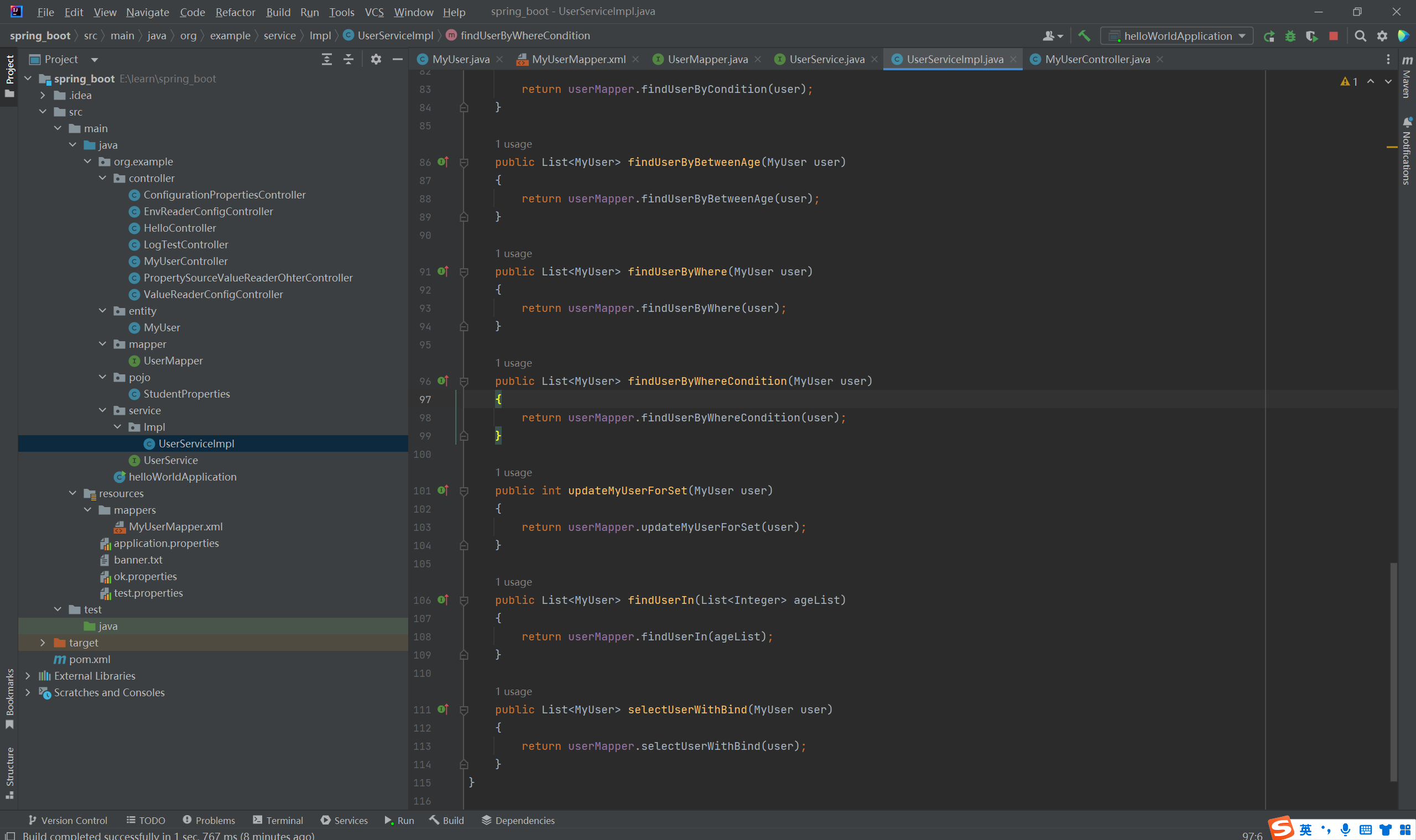Open Project panel options gear icon
Screen dimensions: 1416x840
376,59
